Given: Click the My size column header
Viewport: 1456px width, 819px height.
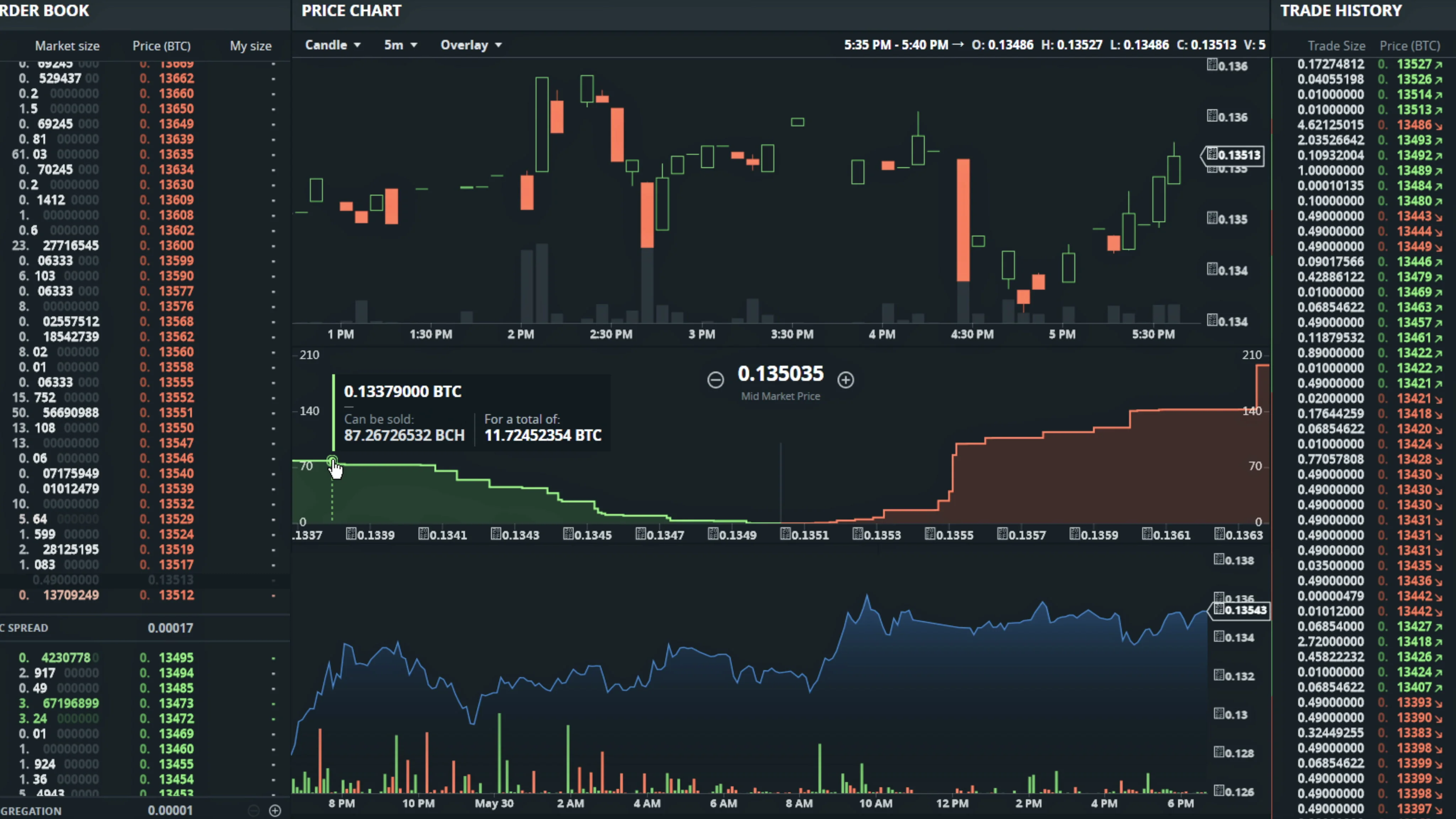Looking at the screenshot, I should pyautogui.click(x=250, y=46).
